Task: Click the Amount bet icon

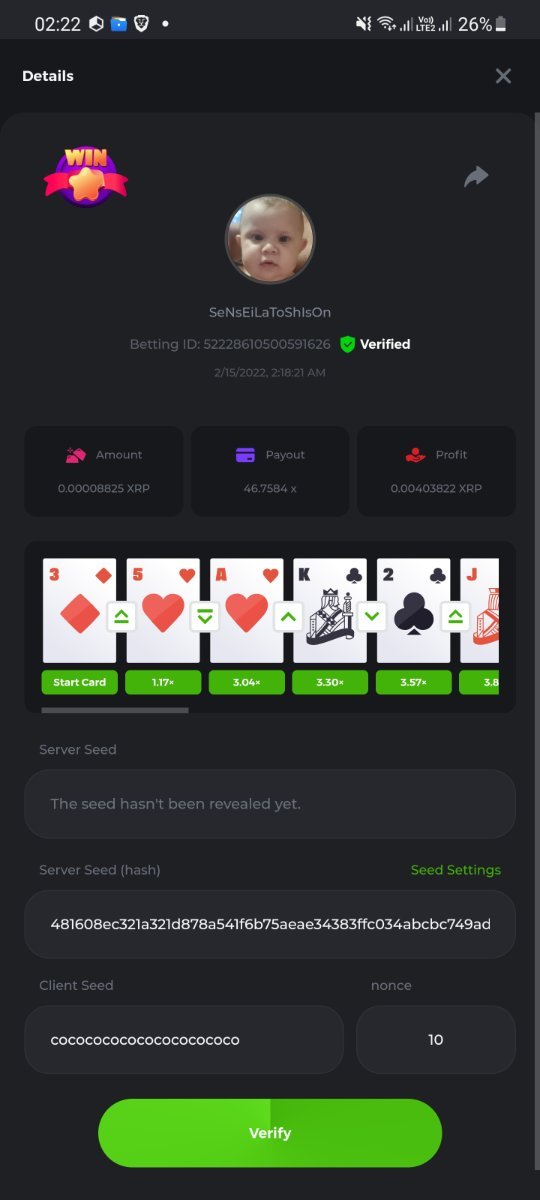Action: pos(76,455)
